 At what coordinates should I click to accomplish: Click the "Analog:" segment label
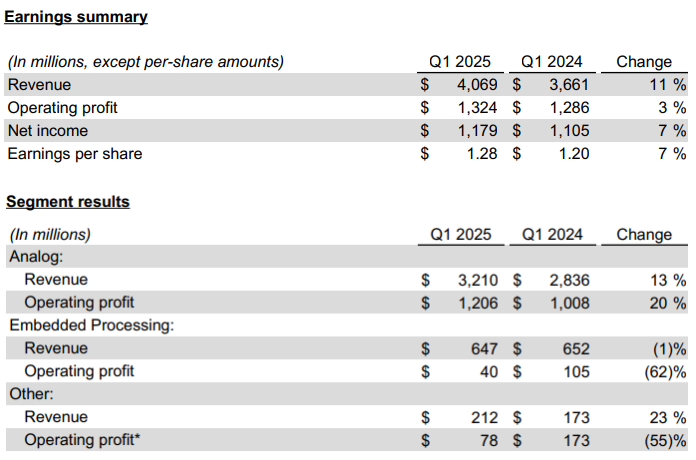tap(36, 257)
